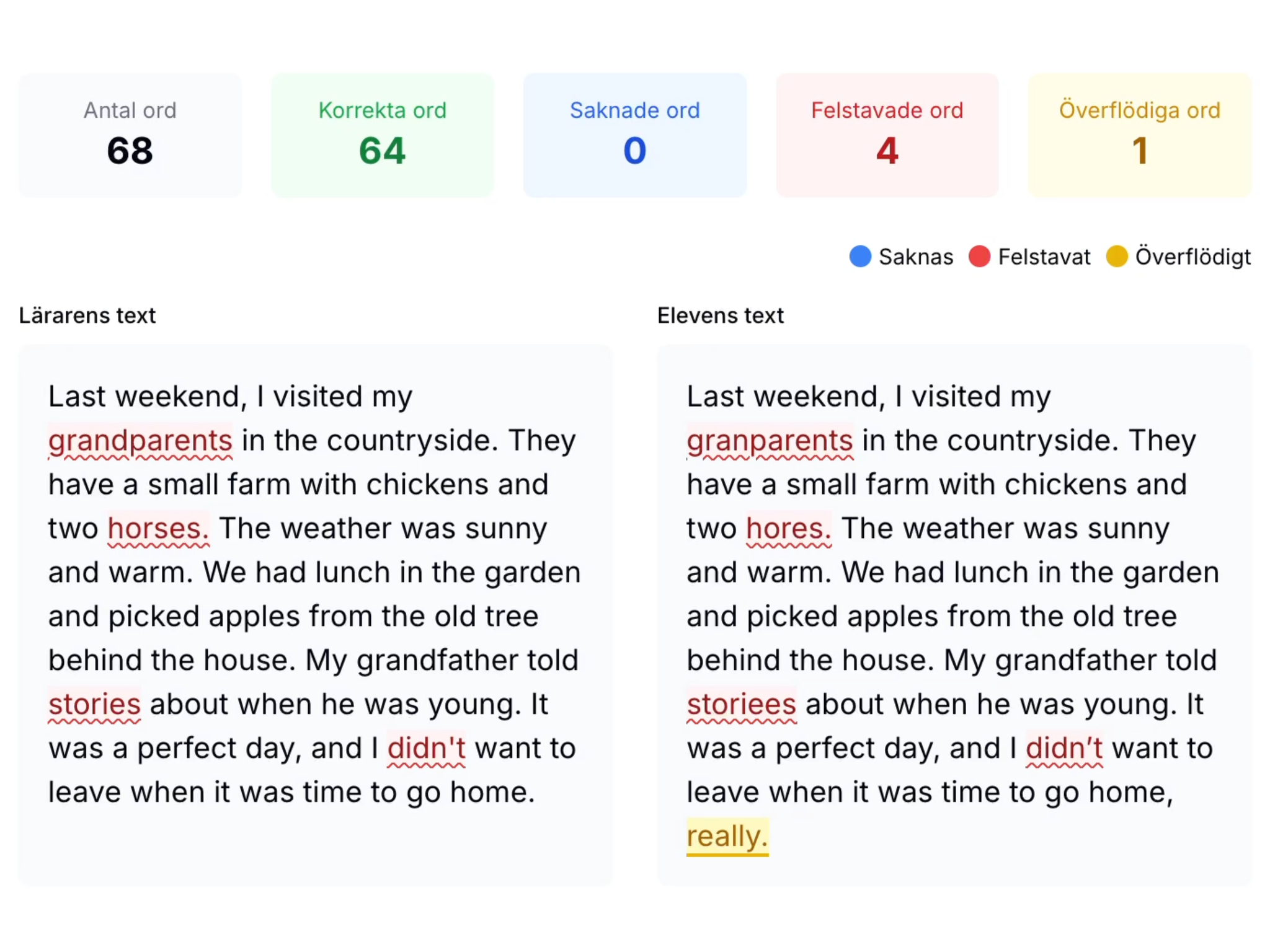
Task: Click the blue Saknas legend dot
Action: (860, 257)
